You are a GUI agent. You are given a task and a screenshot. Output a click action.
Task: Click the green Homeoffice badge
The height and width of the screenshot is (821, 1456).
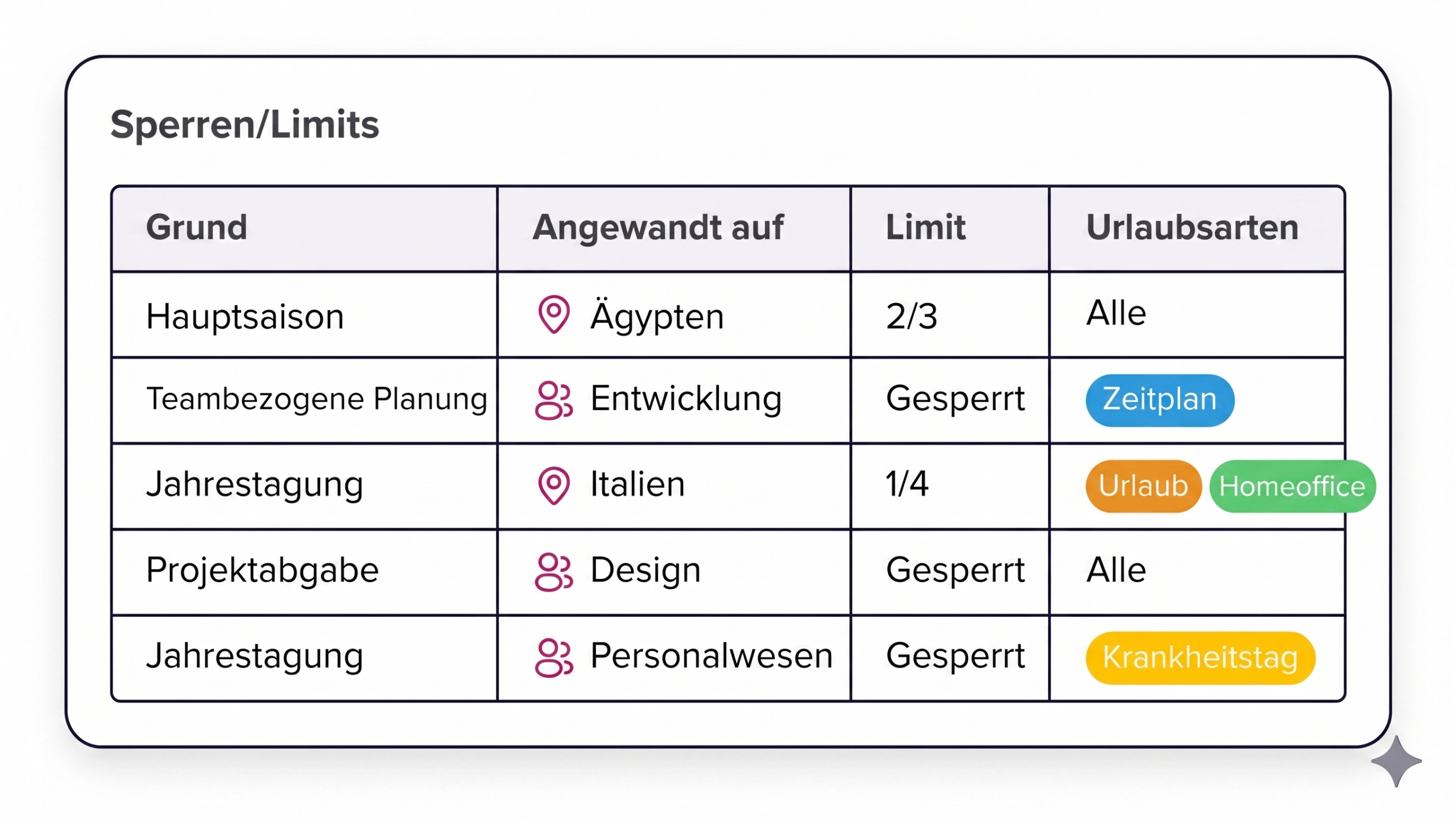pyautogui.click(x=1292, y=487)
